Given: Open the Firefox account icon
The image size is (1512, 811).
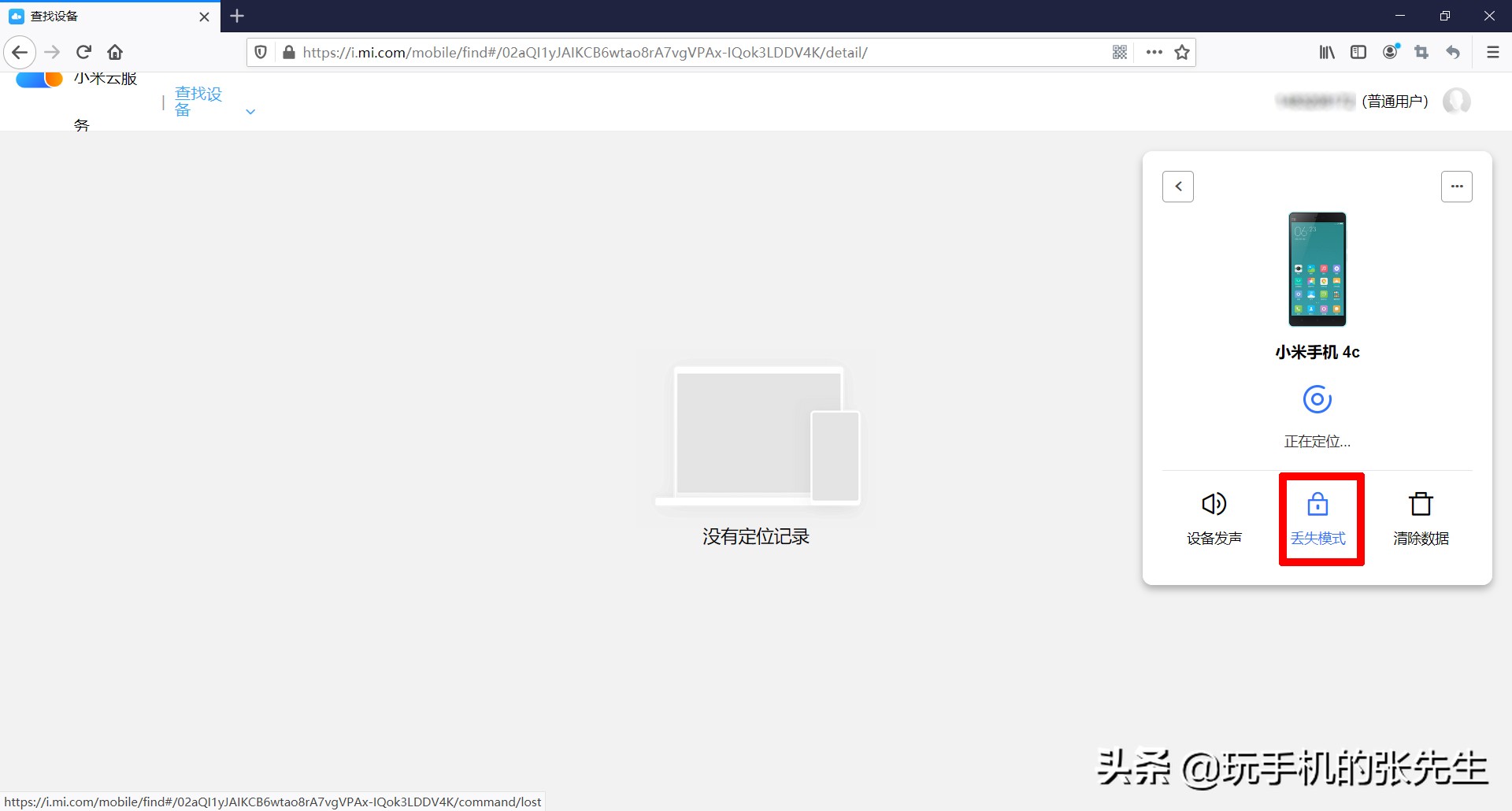Looking at the screenshot, I should pos(1391,52).
